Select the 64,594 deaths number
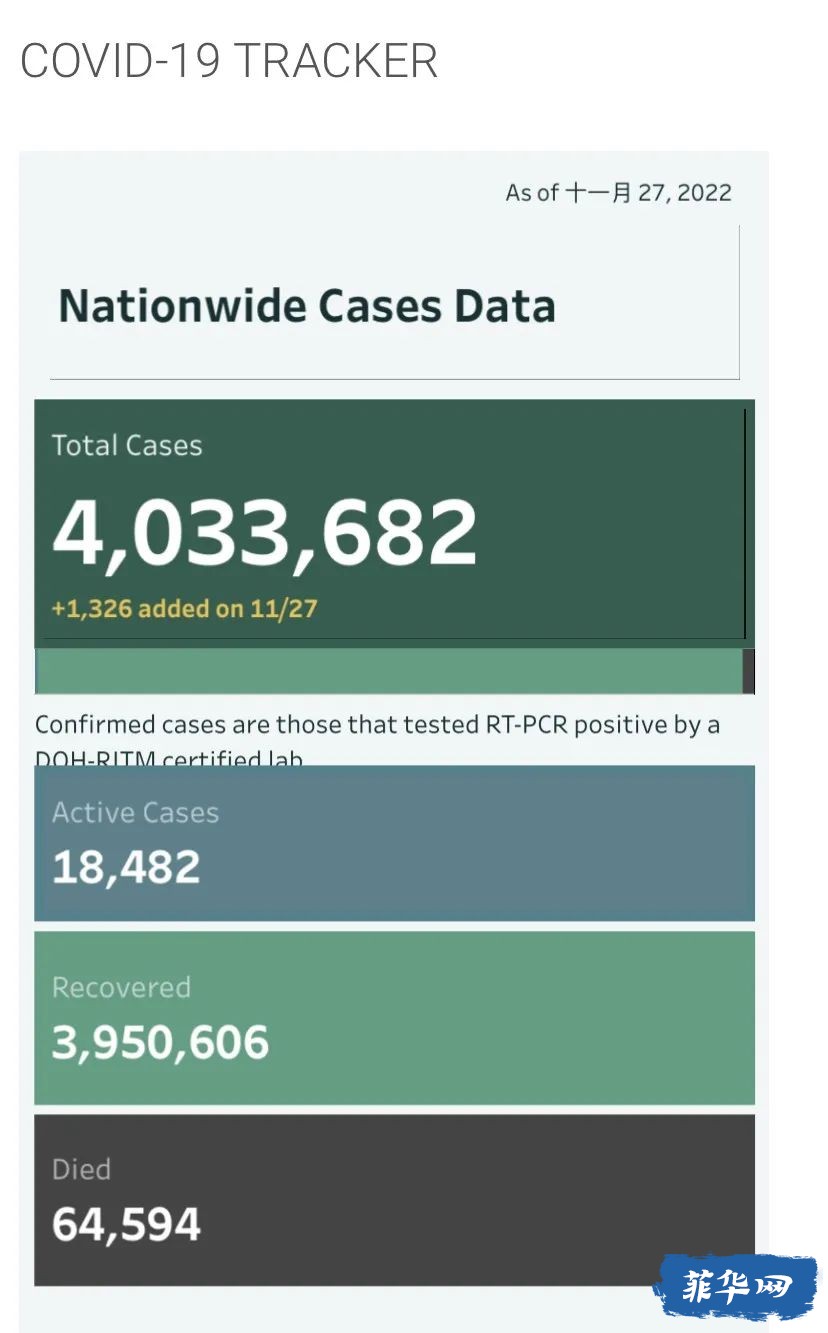828x1333 pixels. (x=126, y=1224)
